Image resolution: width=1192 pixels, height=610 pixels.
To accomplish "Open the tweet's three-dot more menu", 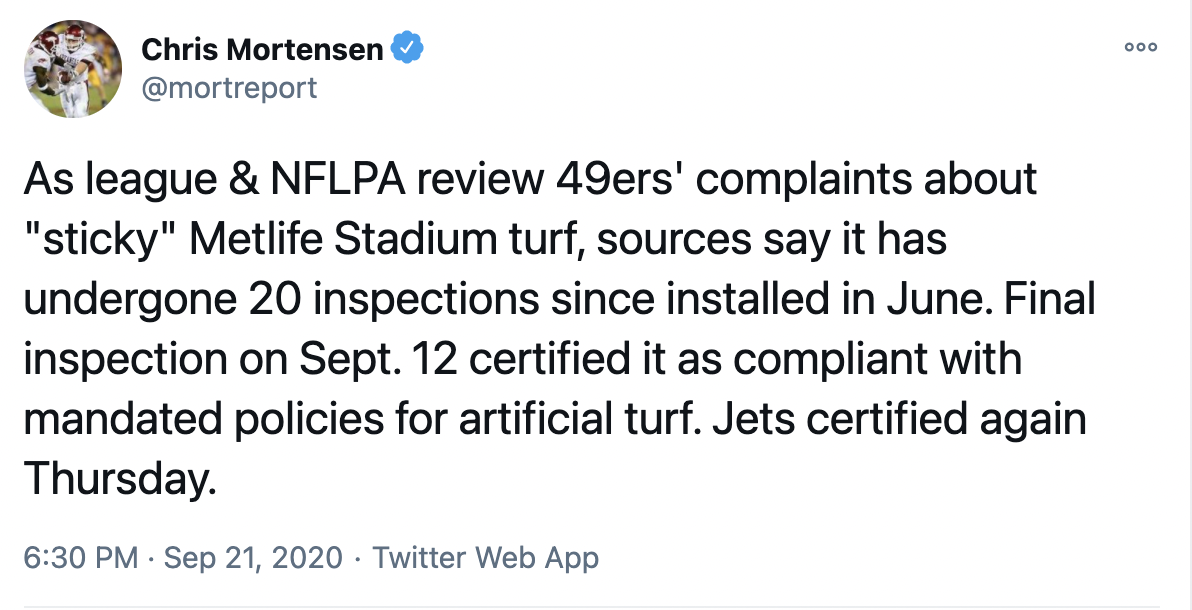I will [1140, 47].
